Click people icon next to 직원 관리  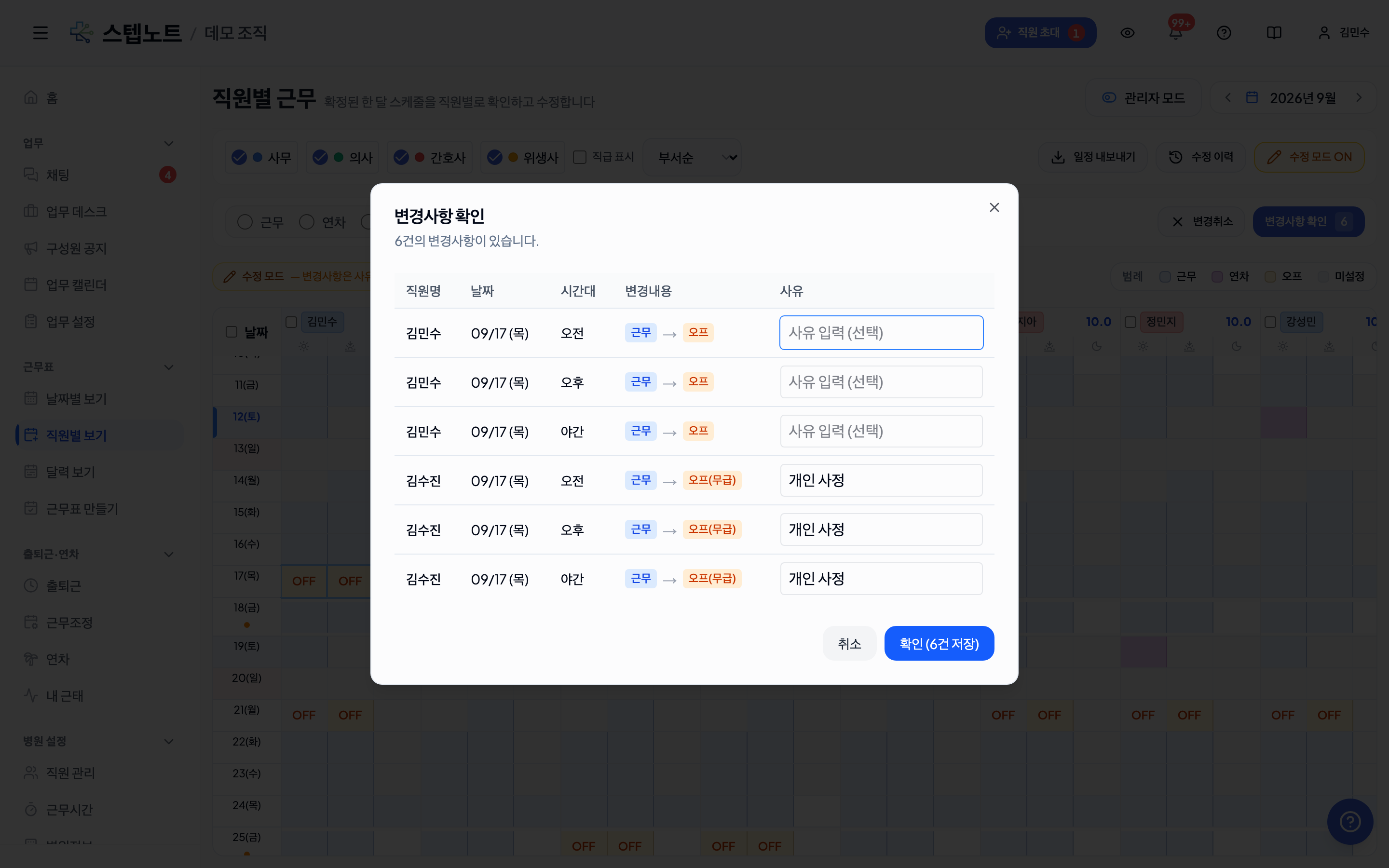[31, 773]
